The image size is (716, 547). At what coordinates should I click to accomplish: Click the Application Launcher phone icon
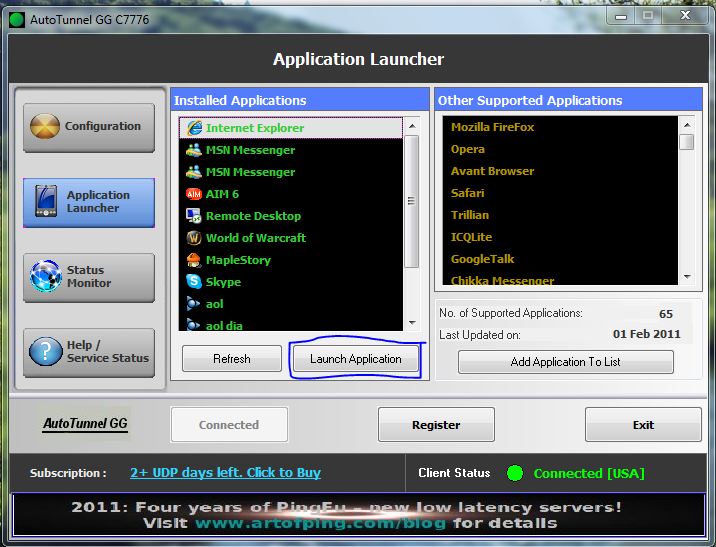[46, 201]
